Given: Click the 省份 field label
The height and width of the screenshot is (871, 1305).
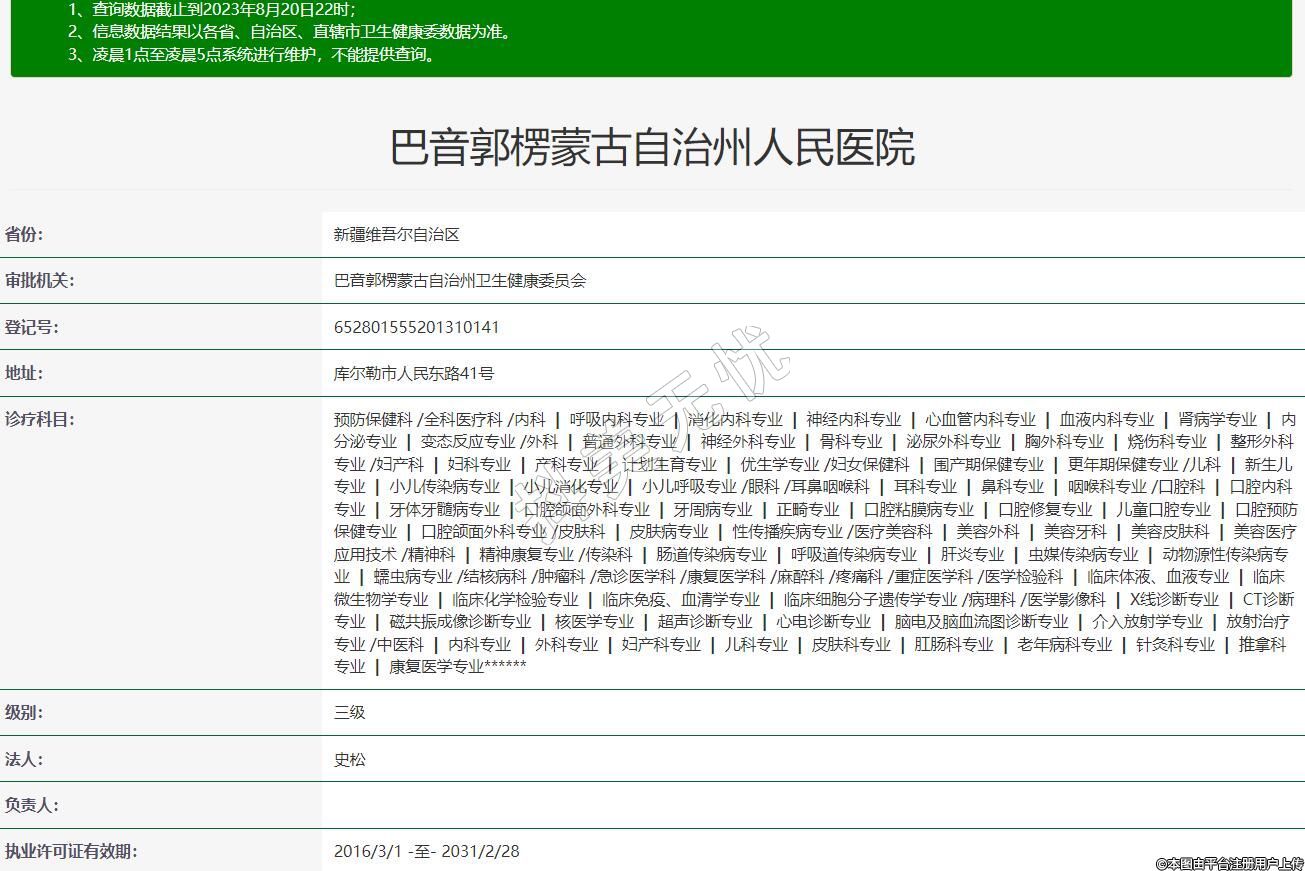Looking at the screenshot, I should [24, 234].
